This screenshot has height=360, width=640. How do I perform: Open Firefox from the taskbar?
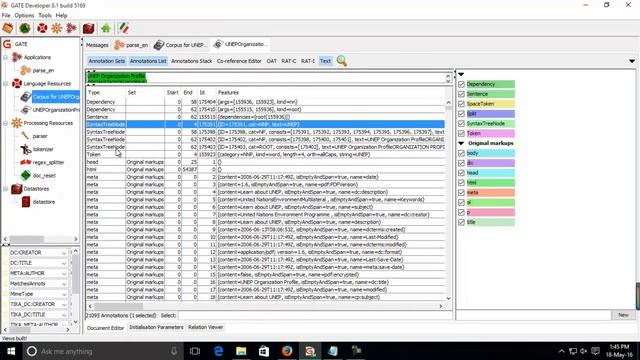[x=287, y=351]
